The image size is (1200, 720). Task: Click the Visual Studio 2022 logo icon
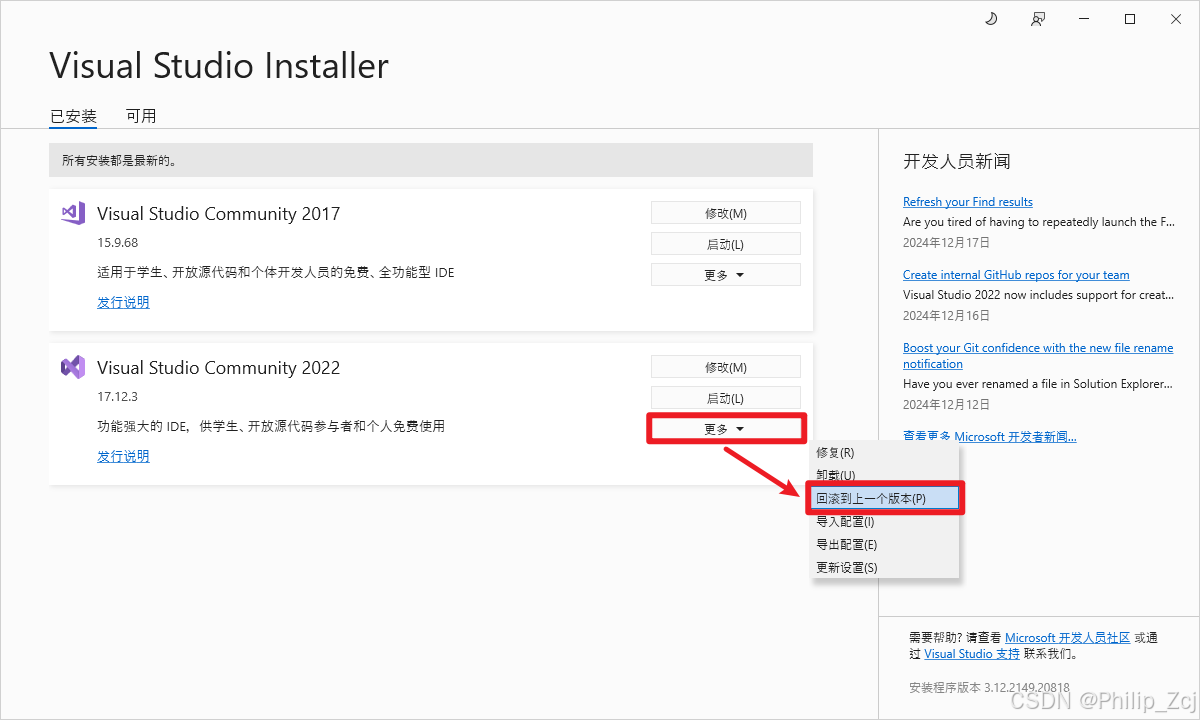click(73, 367)
